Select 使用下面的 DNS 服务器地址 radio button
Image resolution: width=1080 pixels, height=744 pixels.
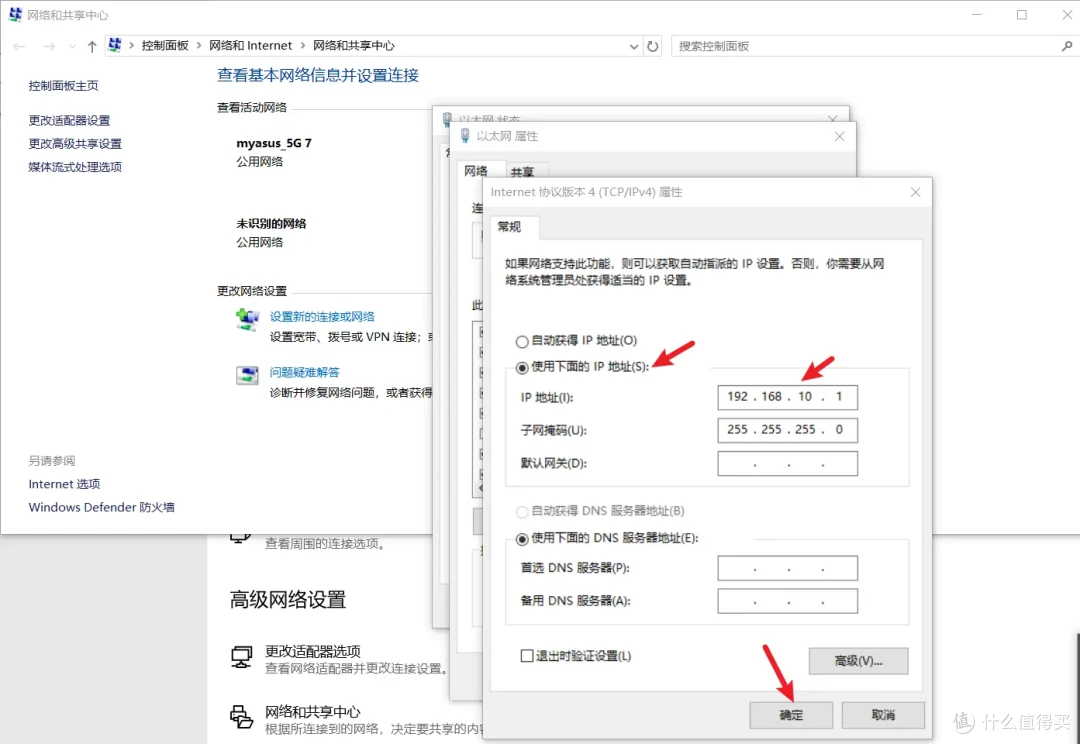(x=522, y=539)
